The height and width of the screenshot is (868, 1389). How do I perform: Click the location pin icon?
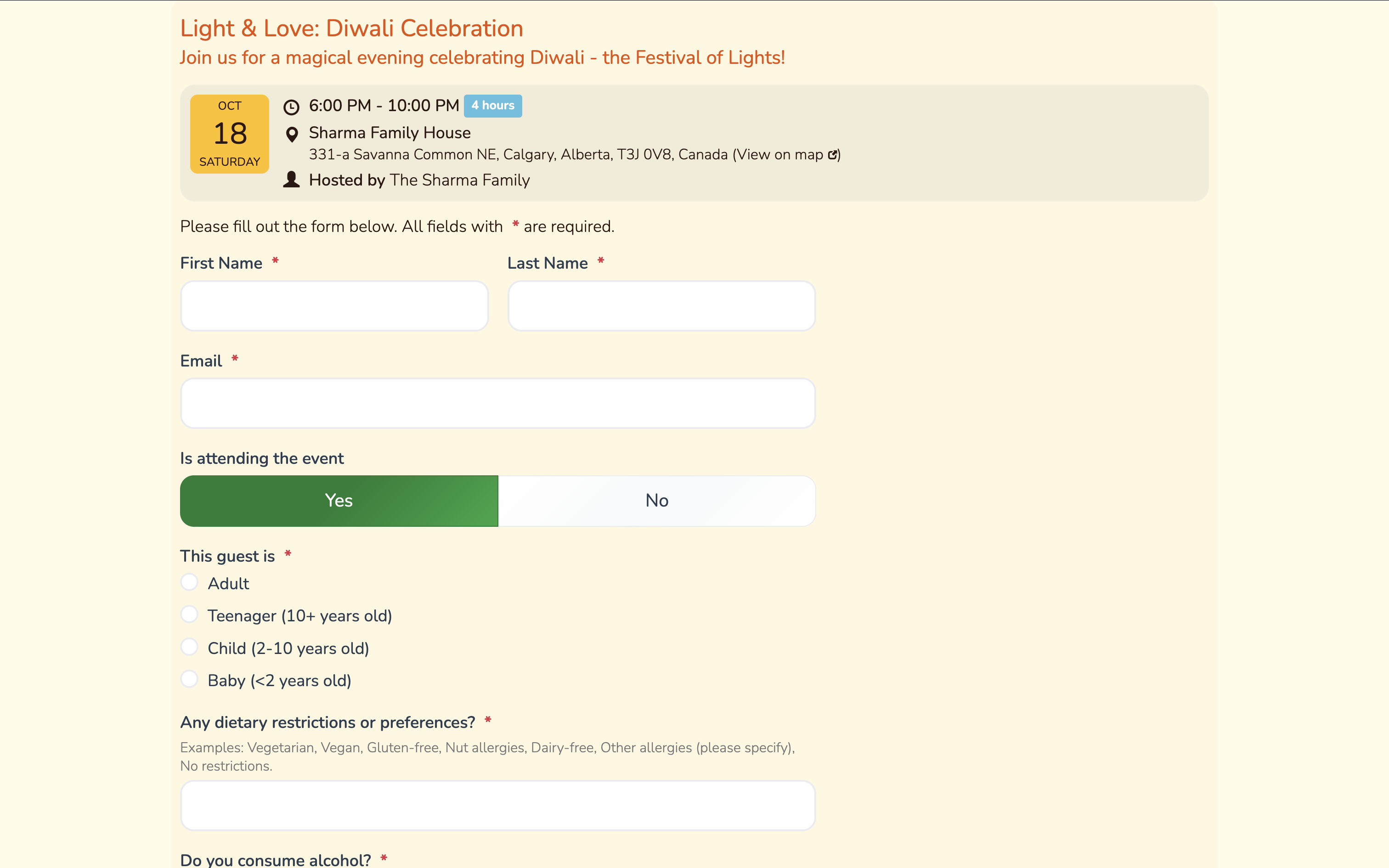tap(292, 134)
